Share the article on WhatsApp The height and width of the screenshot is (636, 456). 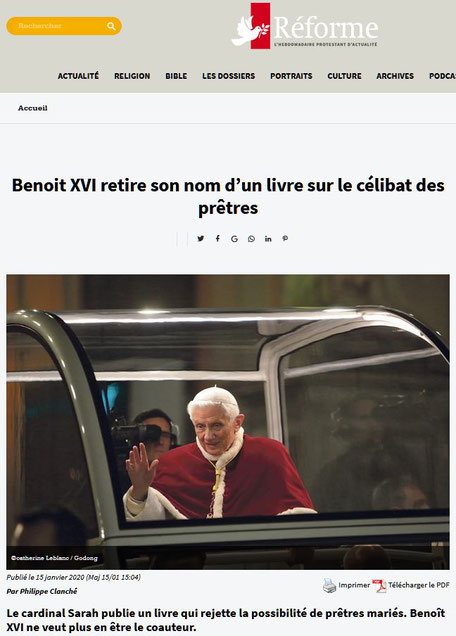click(251, 239)
